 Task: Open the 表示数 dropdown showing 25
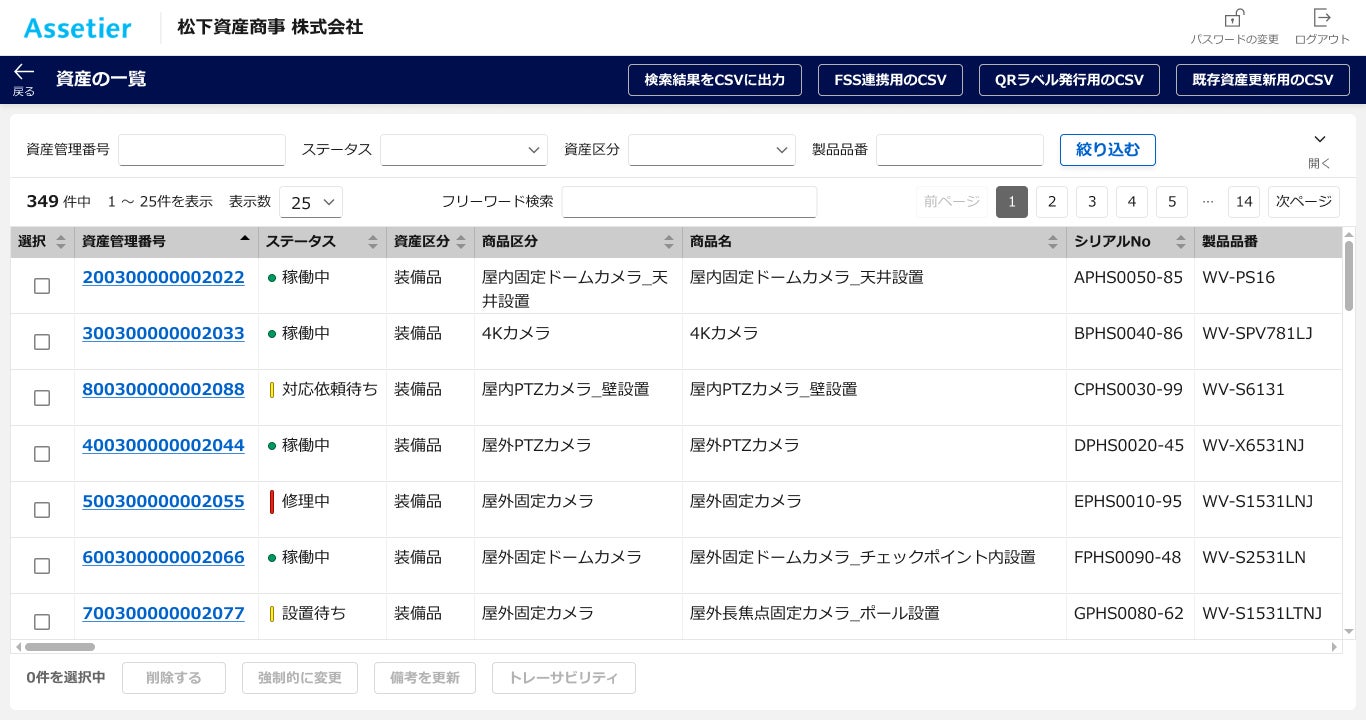(x=310, y=202)
